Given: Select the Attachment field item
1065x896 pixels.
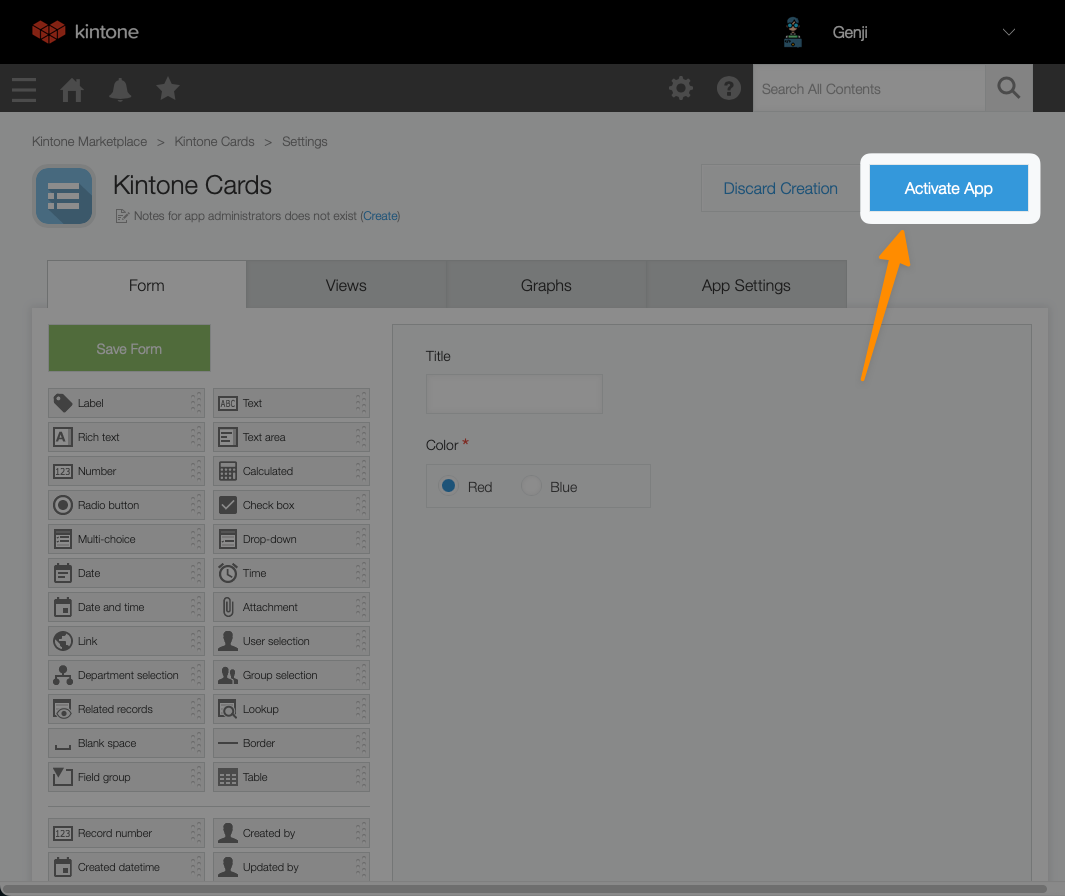Looking at the screenshot, I should click(x=291, y=607).
